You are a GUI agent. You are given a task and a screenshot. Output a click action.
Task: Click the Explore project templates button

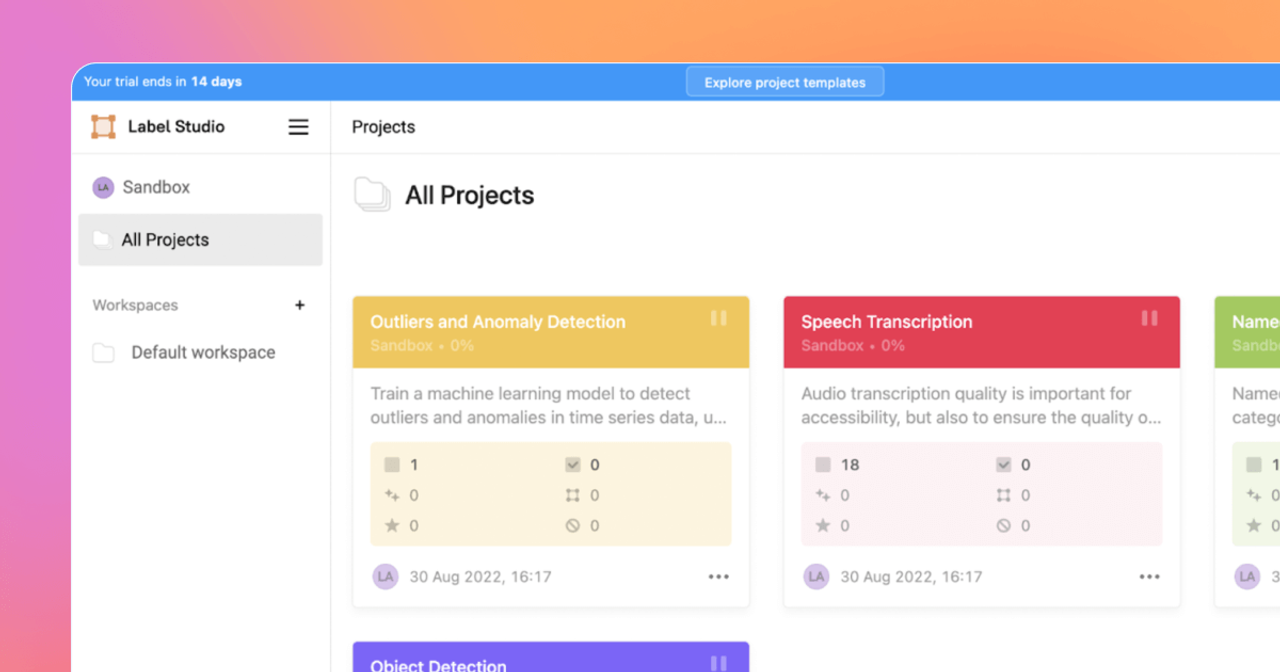785,81
